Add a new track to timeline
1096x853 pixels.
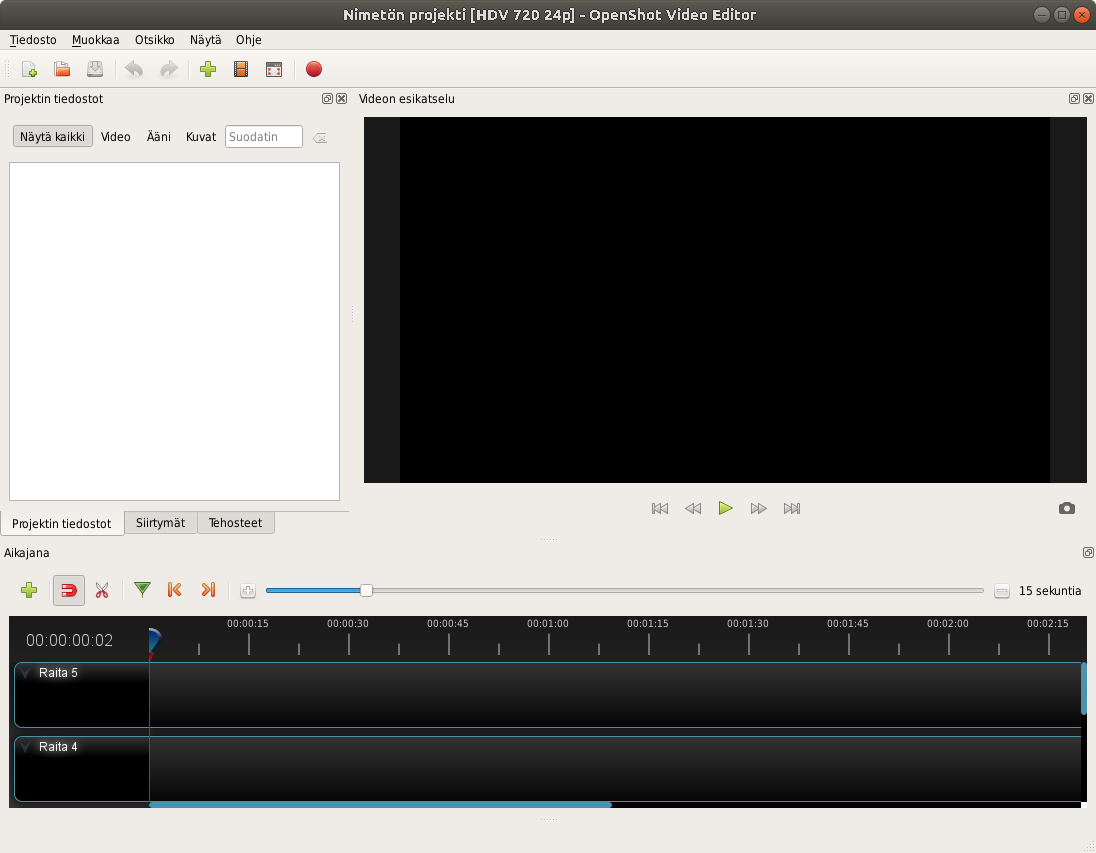(29, 590)
